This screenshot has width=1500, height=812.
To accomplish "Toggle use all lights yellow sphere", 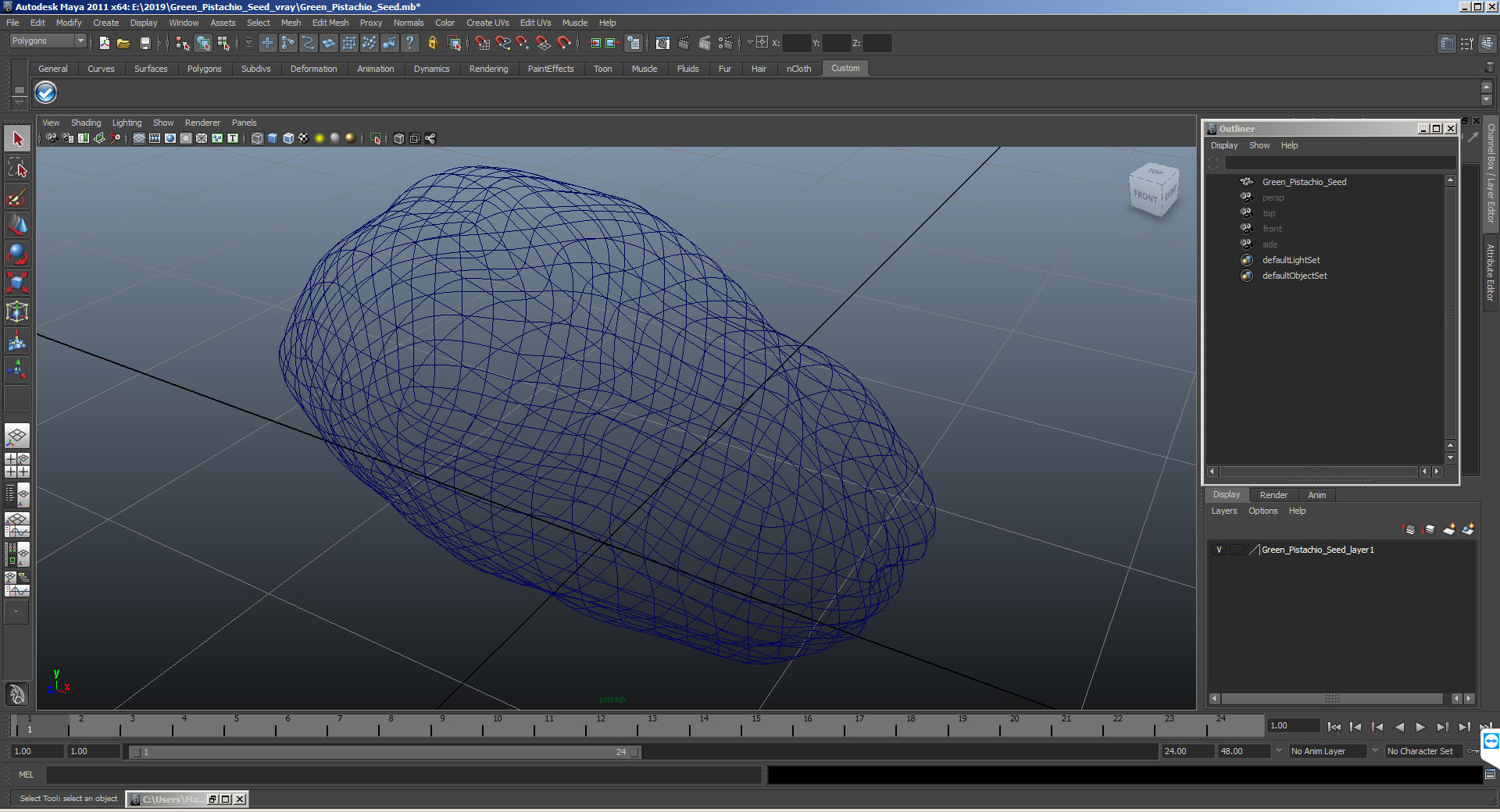I will click(320, 138).
